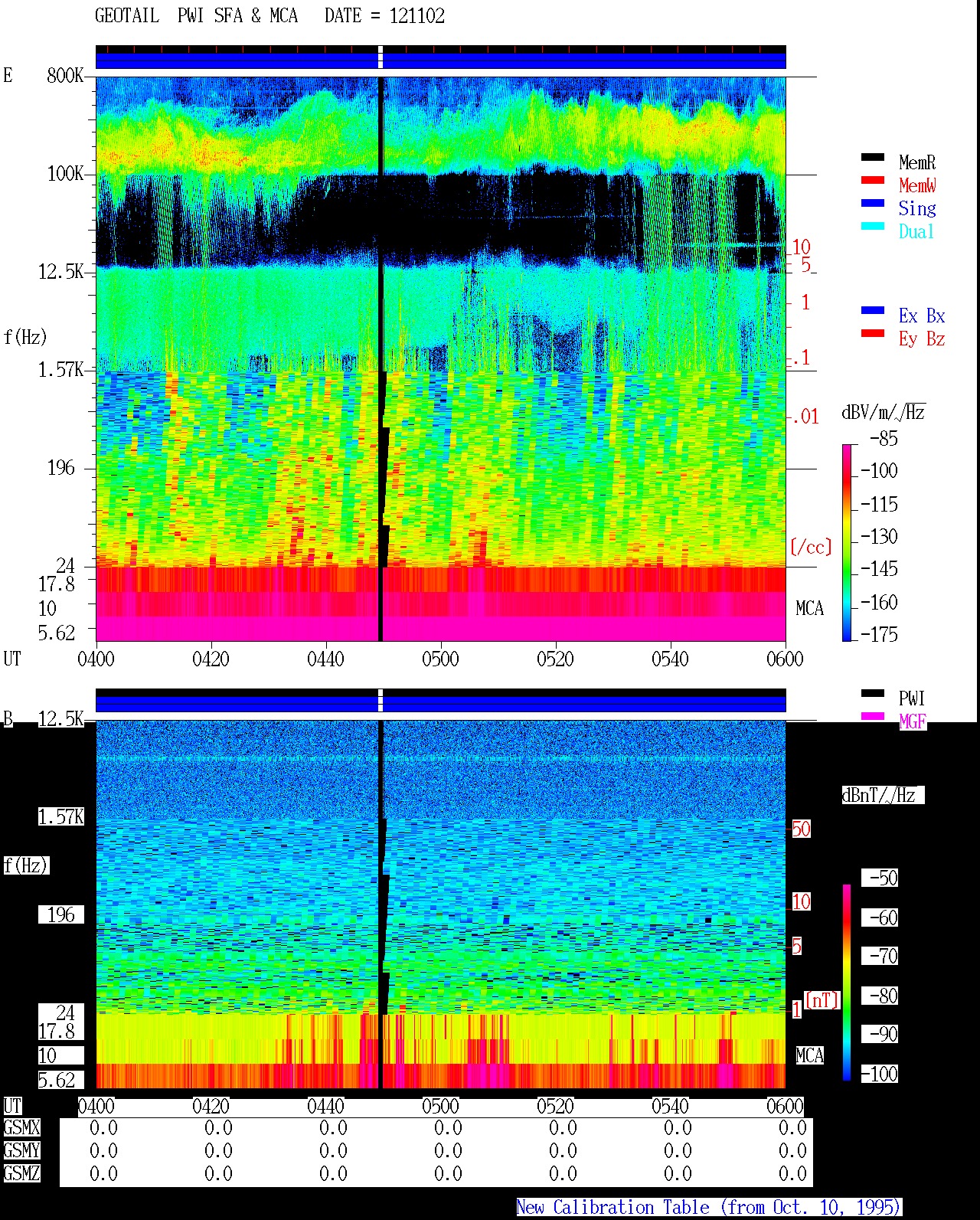Click -130 on the electric color scale

(879, 536)
